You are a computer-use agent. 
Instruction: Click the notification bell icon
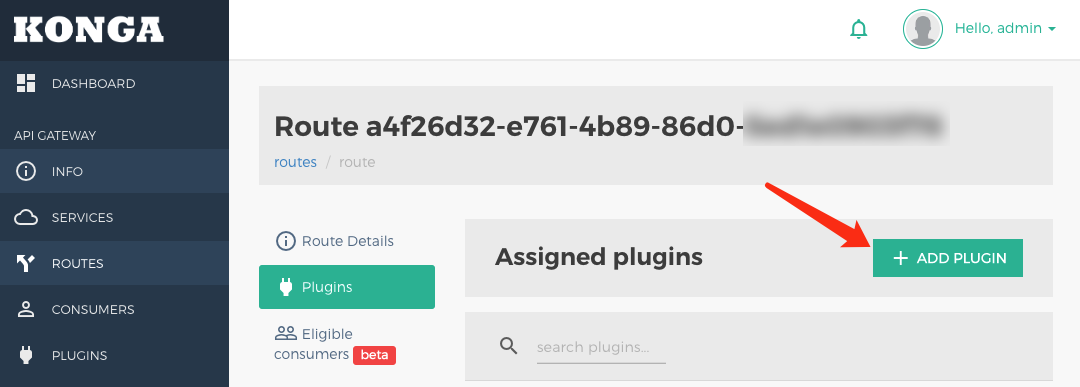tap(858, 29)
